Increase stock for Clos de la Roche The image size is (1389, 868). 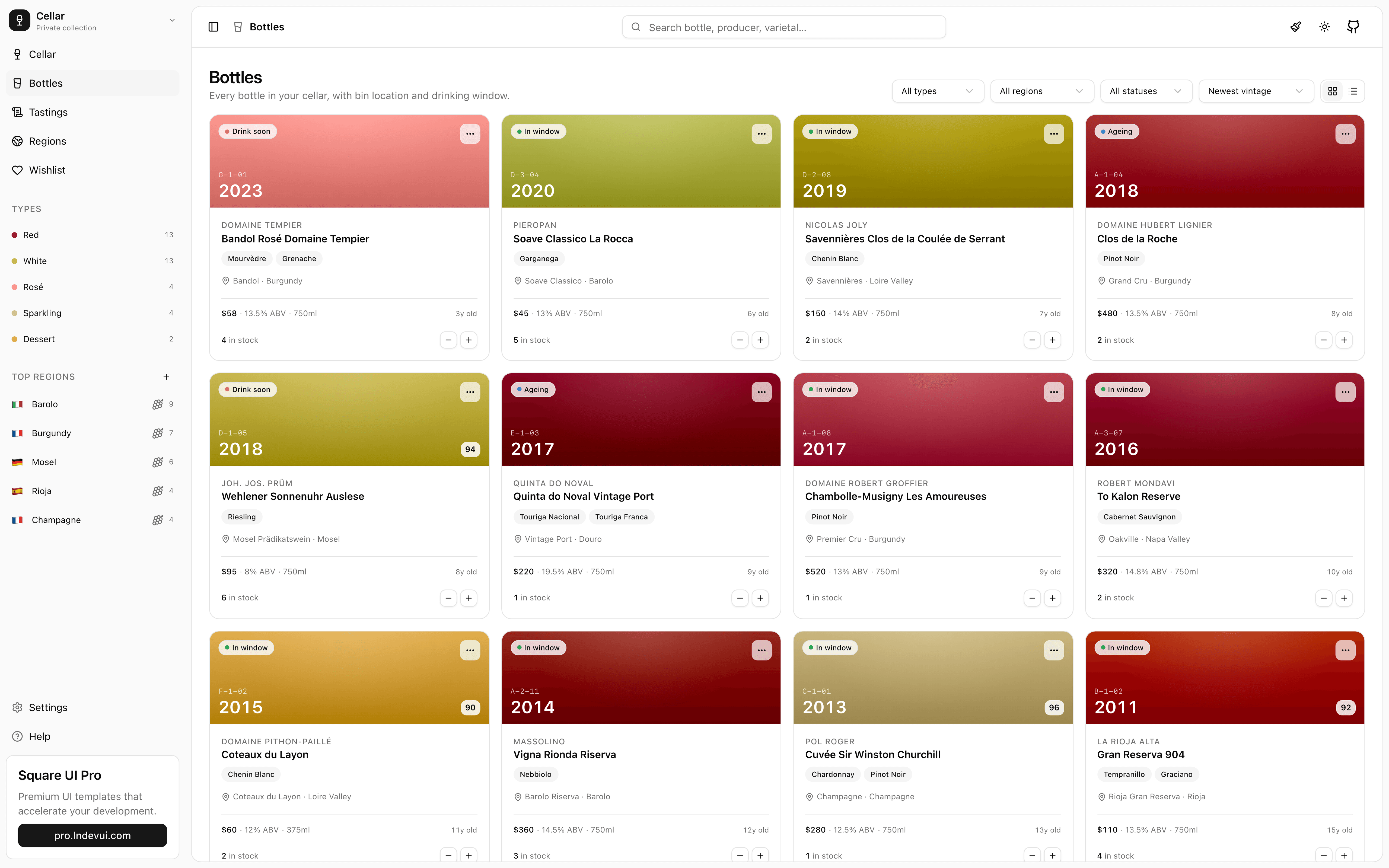pyautogui.click(x=1344, y=340)
